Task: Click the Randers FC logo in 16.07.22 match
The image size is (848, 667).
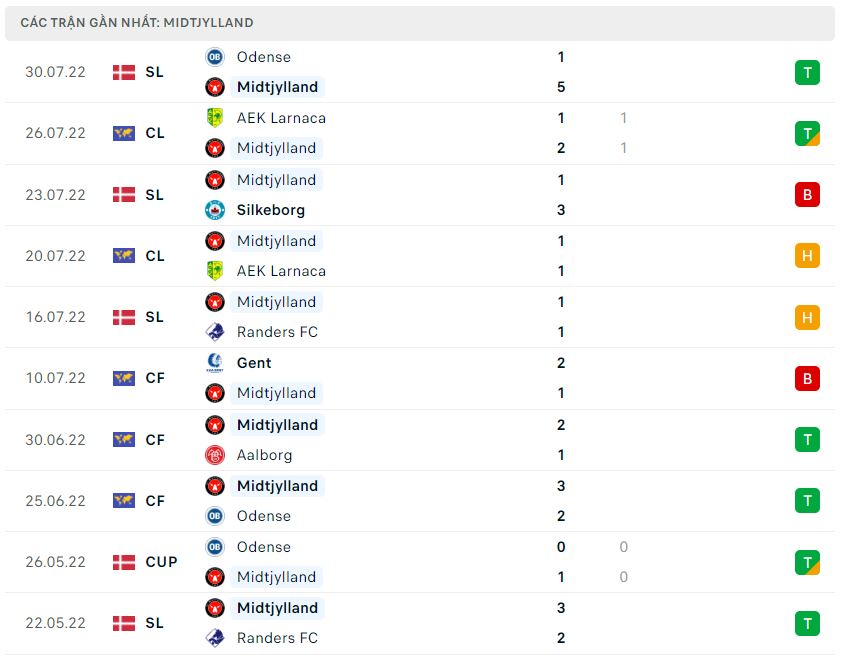Action: [x=214, y=332]
